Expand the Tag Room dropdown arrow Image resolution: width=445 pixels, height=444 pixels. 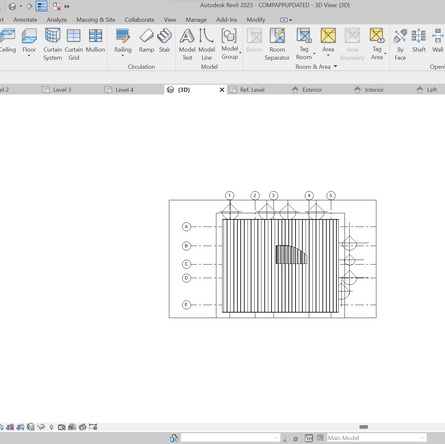(x=314, y=53)
